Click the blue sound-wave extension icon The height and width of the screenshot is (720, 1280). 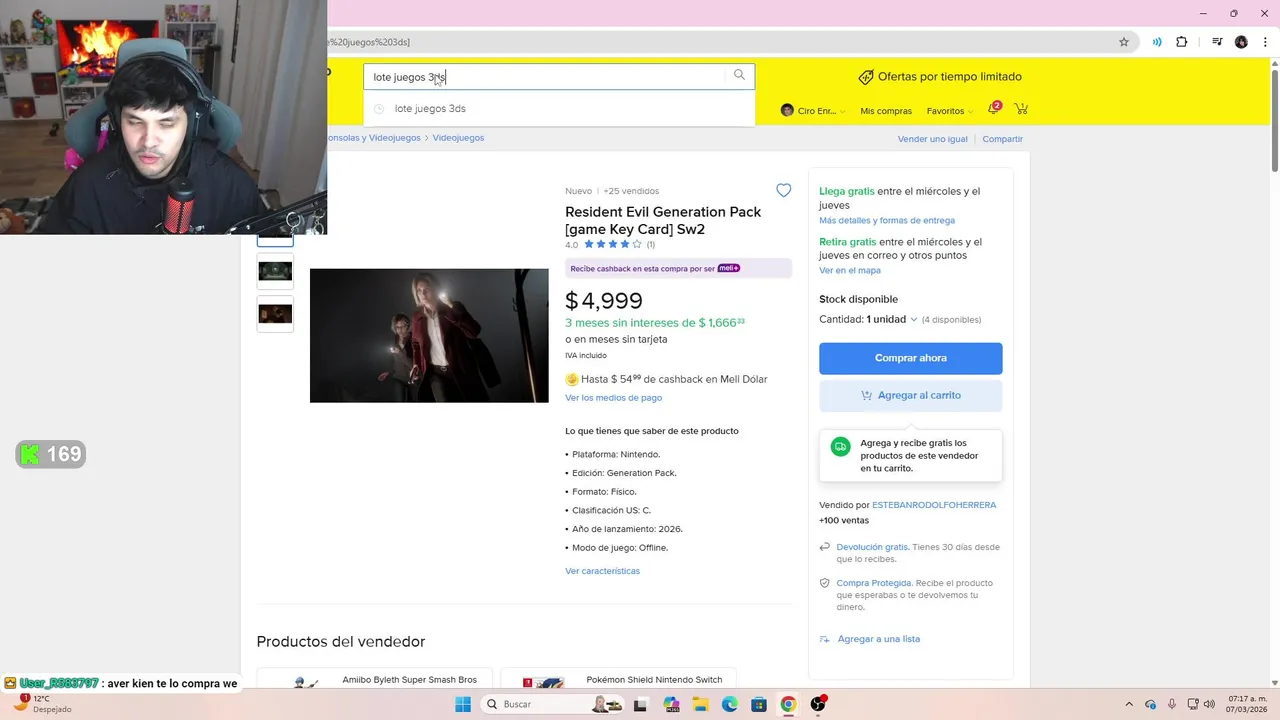[x=1157, y=42]
